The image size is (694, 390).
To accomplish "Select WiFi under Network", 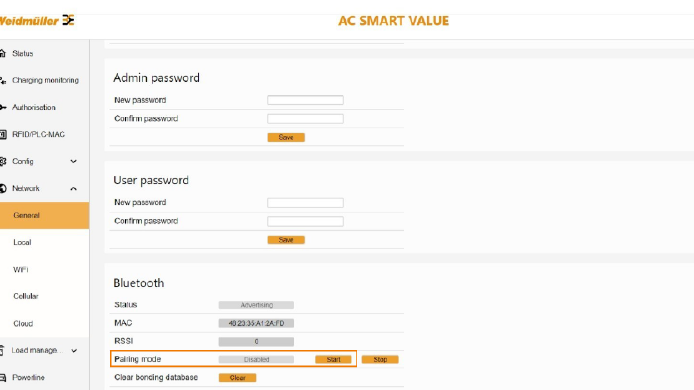I will tap(21, 270).
